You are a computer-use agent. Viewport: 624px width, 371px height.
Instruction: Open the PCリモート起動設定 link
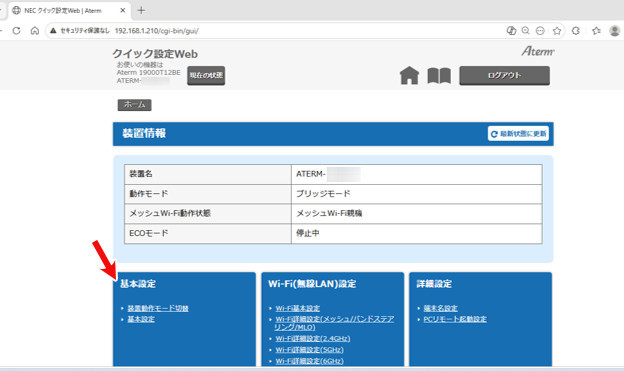point(455,319)
